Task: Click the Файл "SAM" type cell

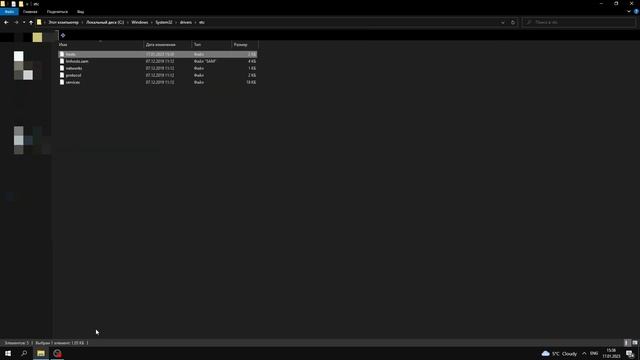Action: tap(205, 61)
